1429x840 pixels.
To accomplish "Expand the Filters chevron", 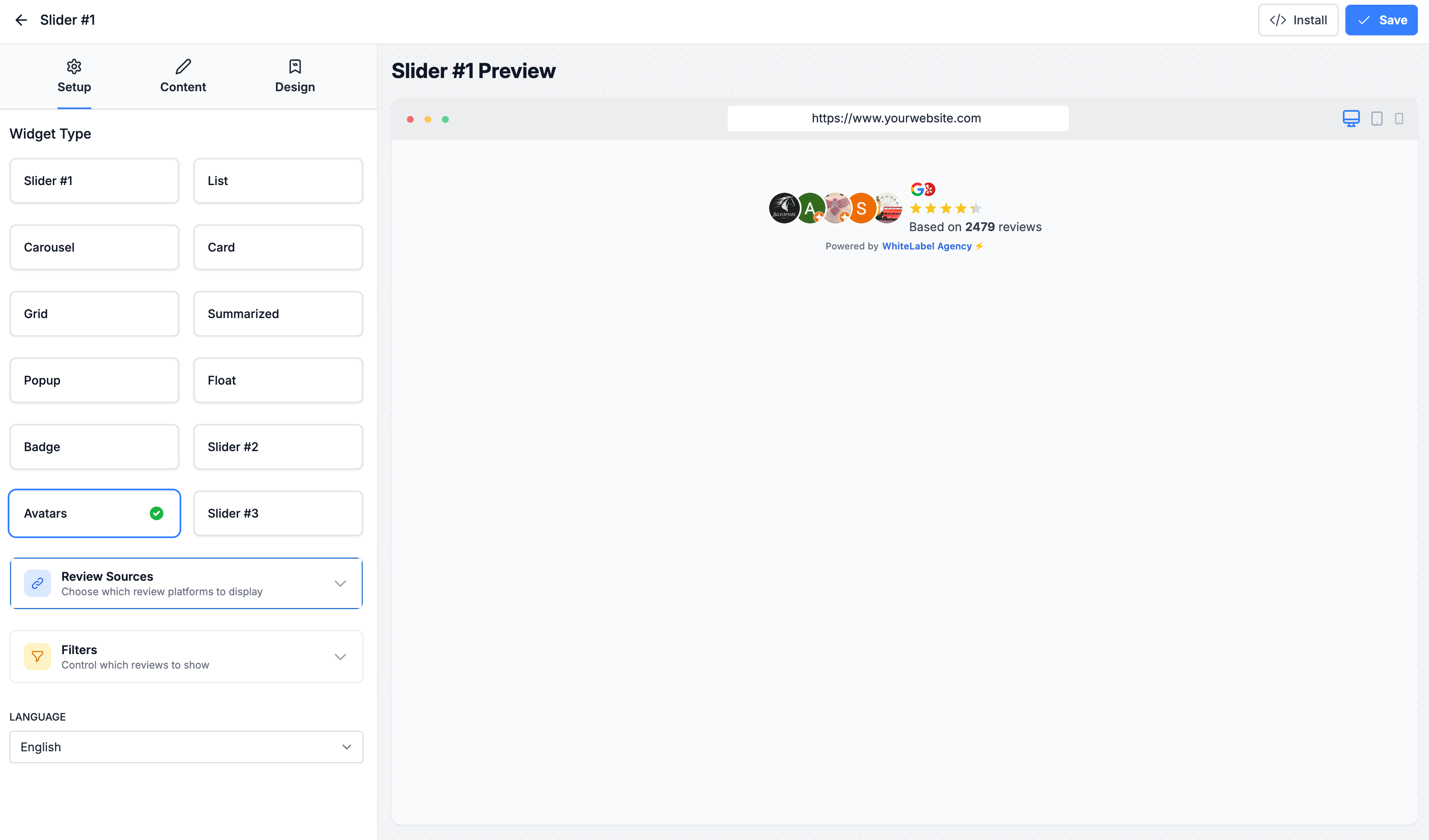I will [340, 656].
